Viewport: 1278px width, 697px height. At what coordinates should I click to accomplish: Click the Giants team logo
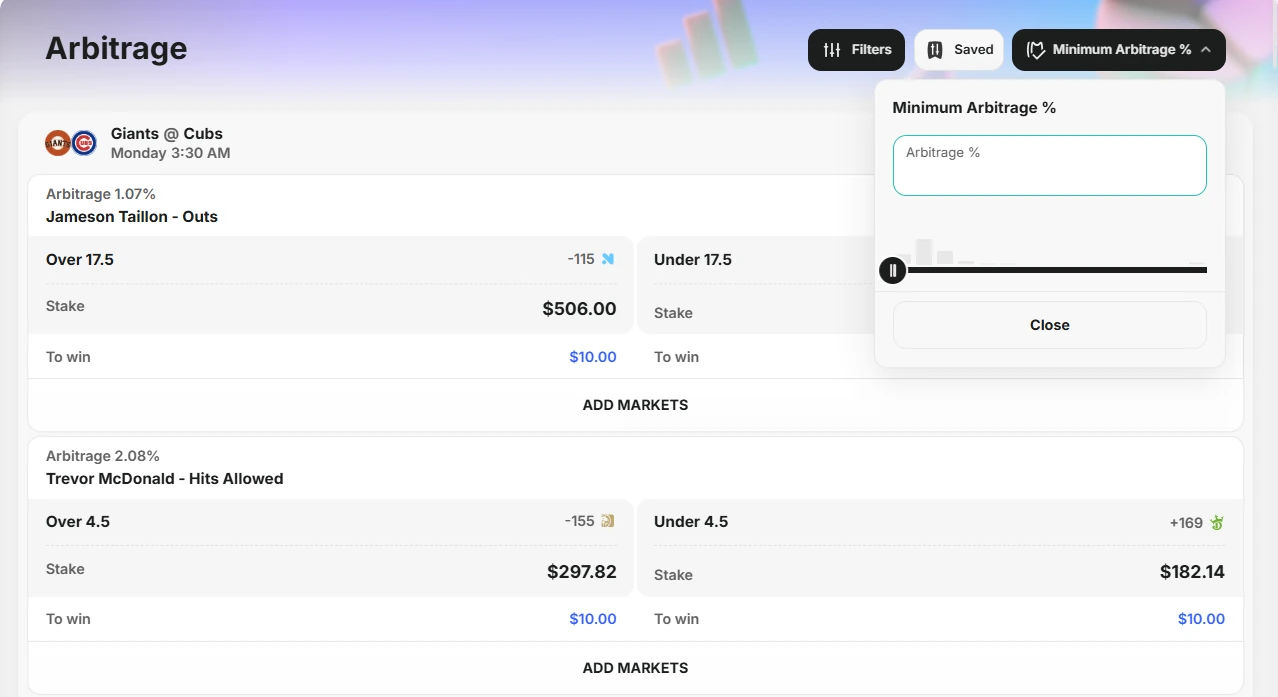(58, 143)
